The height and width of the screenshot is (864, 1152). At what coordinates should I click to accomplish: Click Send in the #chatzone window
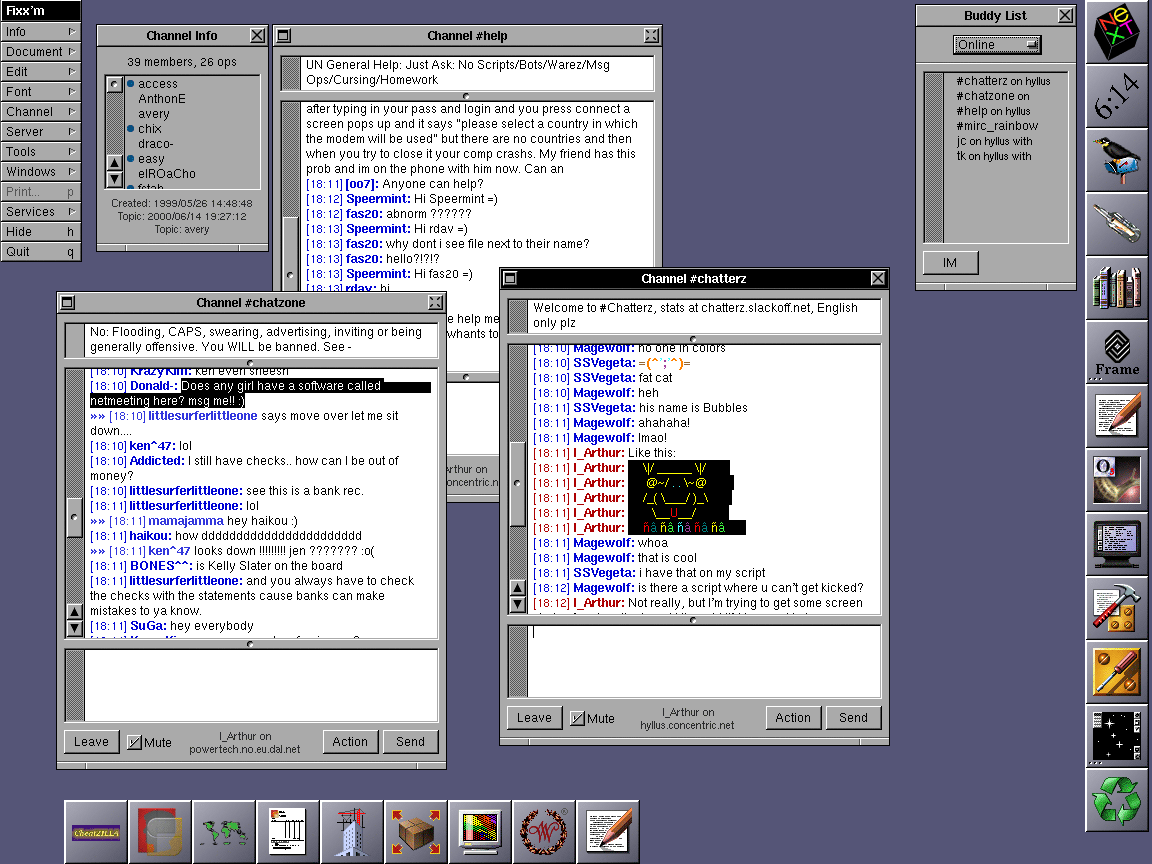point(410,742)
